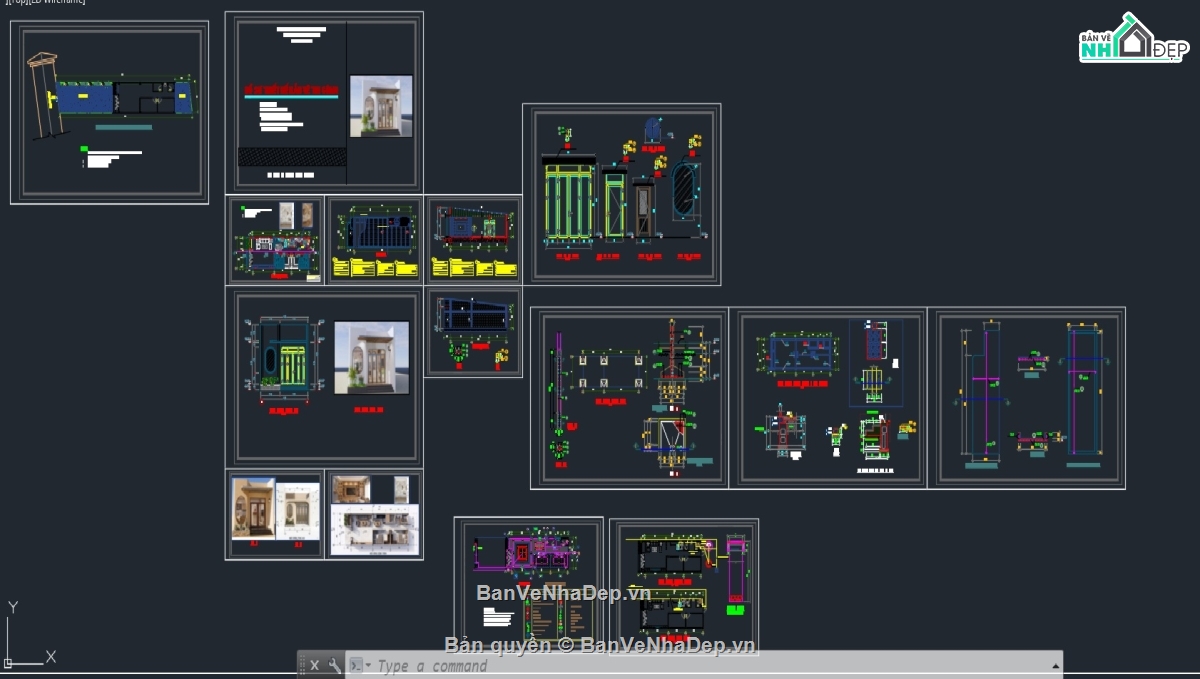Viewport: 1200px width, 679px height.
Task: Select the door and window details sheet
Action: tap(621, 194)
